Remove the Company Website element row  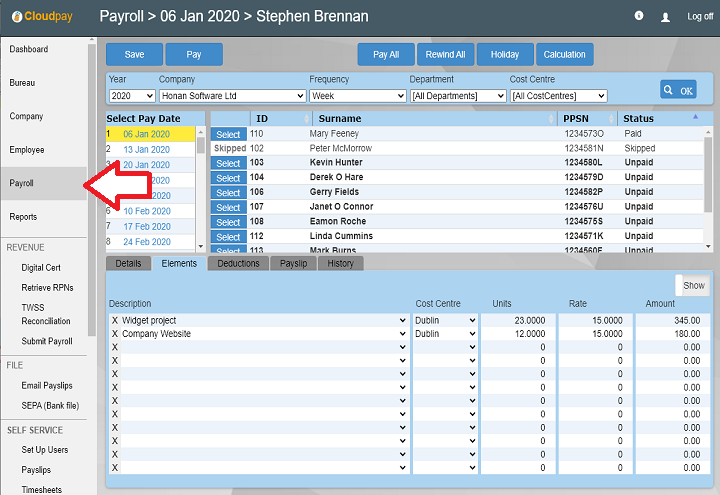click(114, 334)
